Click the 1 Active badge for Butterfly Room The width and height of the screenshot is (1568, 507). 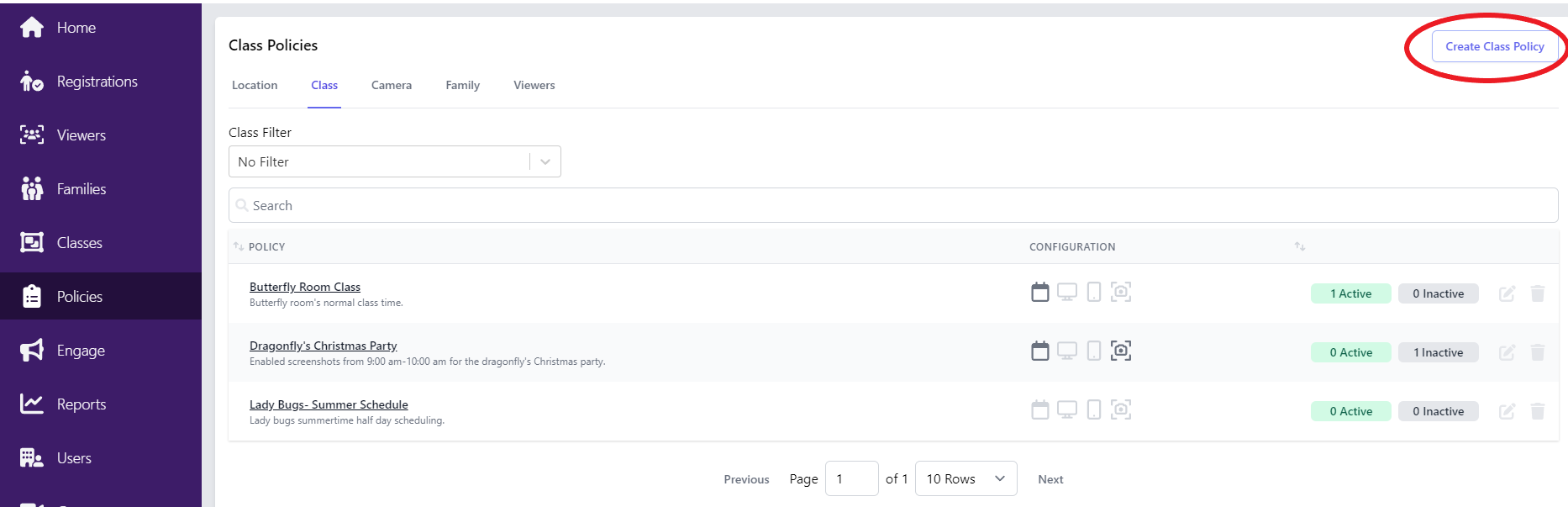[1350, 293]
